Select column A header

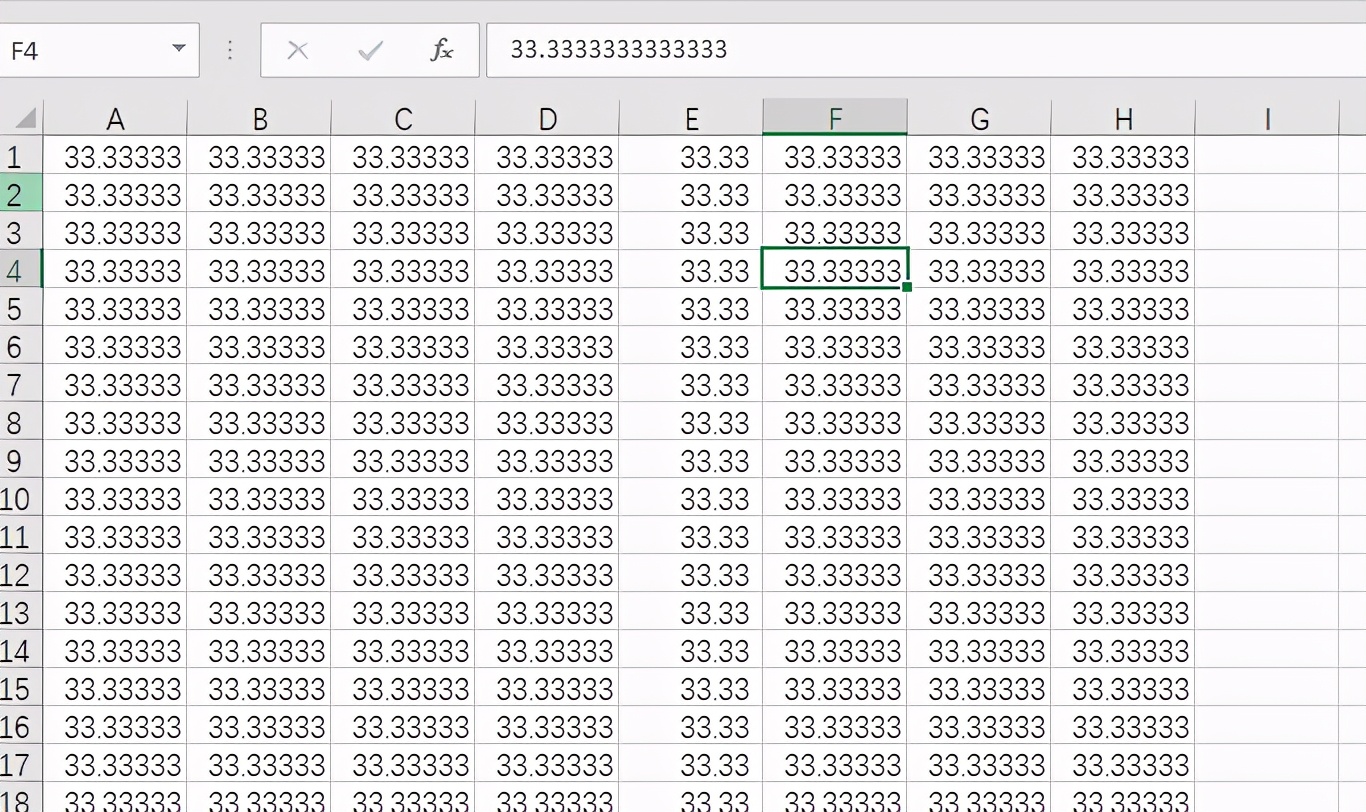(x=115, y=118)
